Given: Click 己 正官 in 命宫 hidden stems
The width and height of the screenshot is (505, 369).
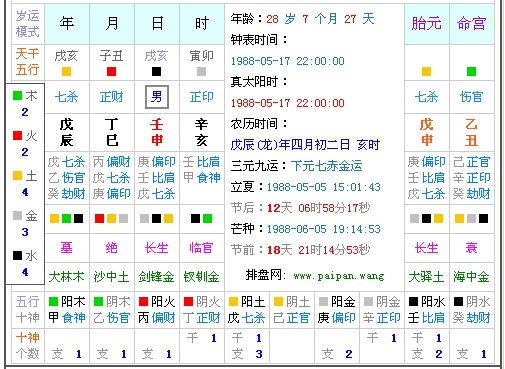Looking at the screenshot, I should (x=471, y=162).
